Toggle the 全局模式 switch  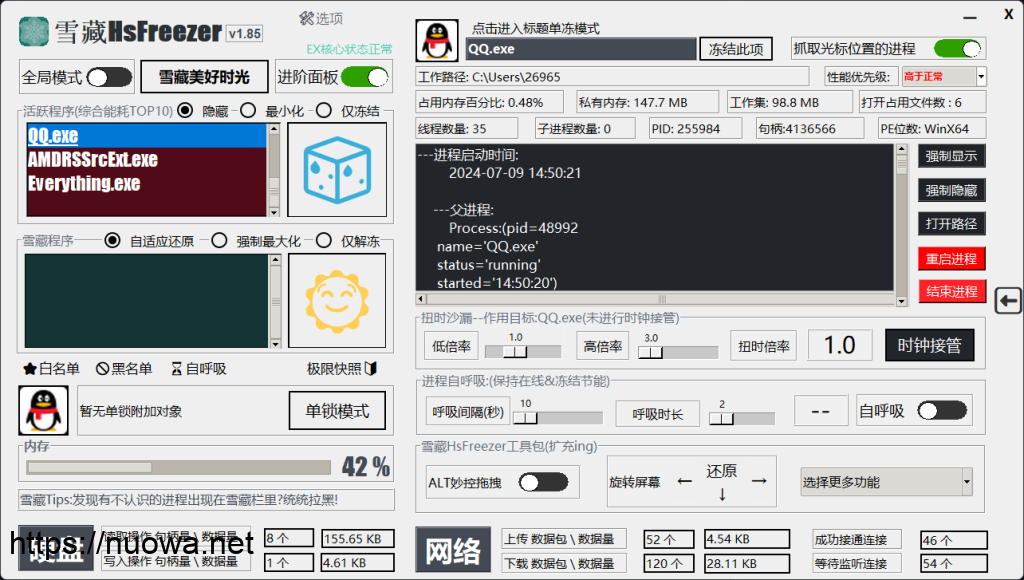coord(109,77)
